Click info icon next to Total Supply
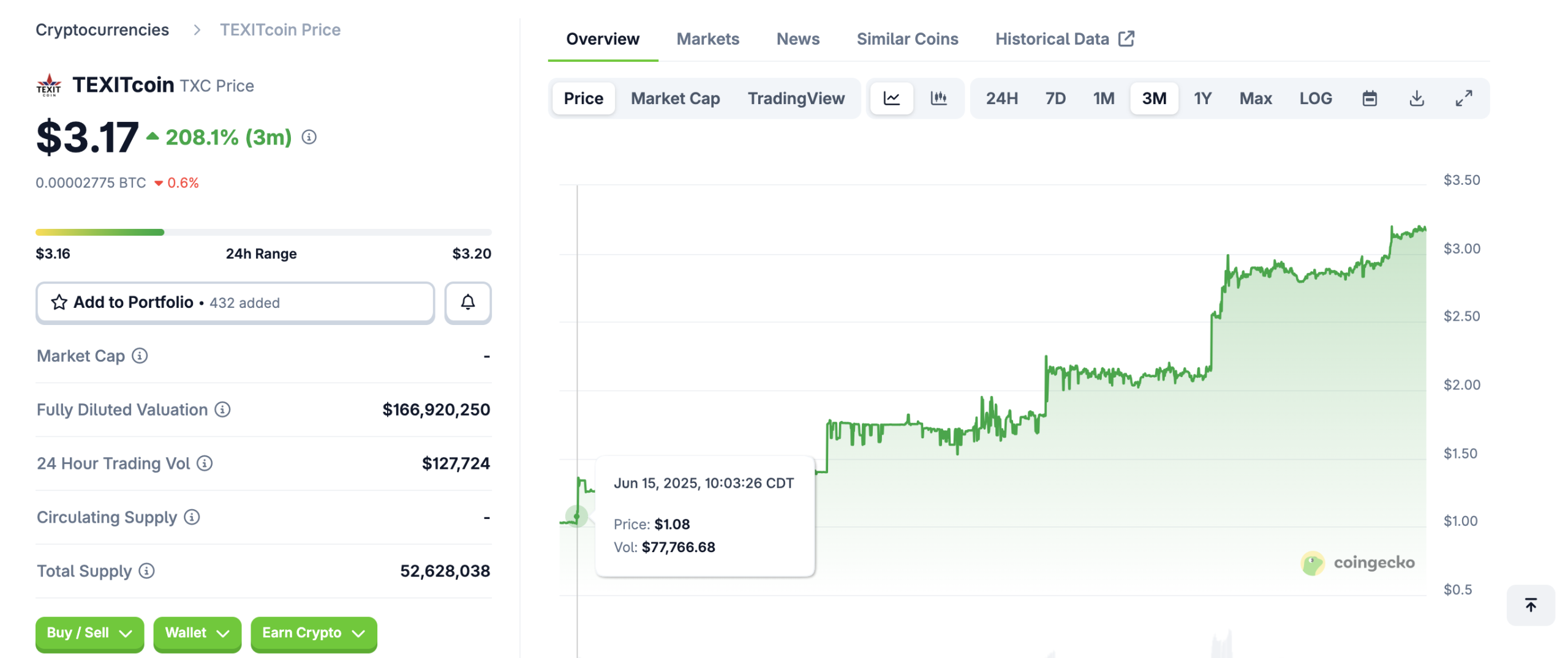The image size is (1568, 658). coord(146,570)
